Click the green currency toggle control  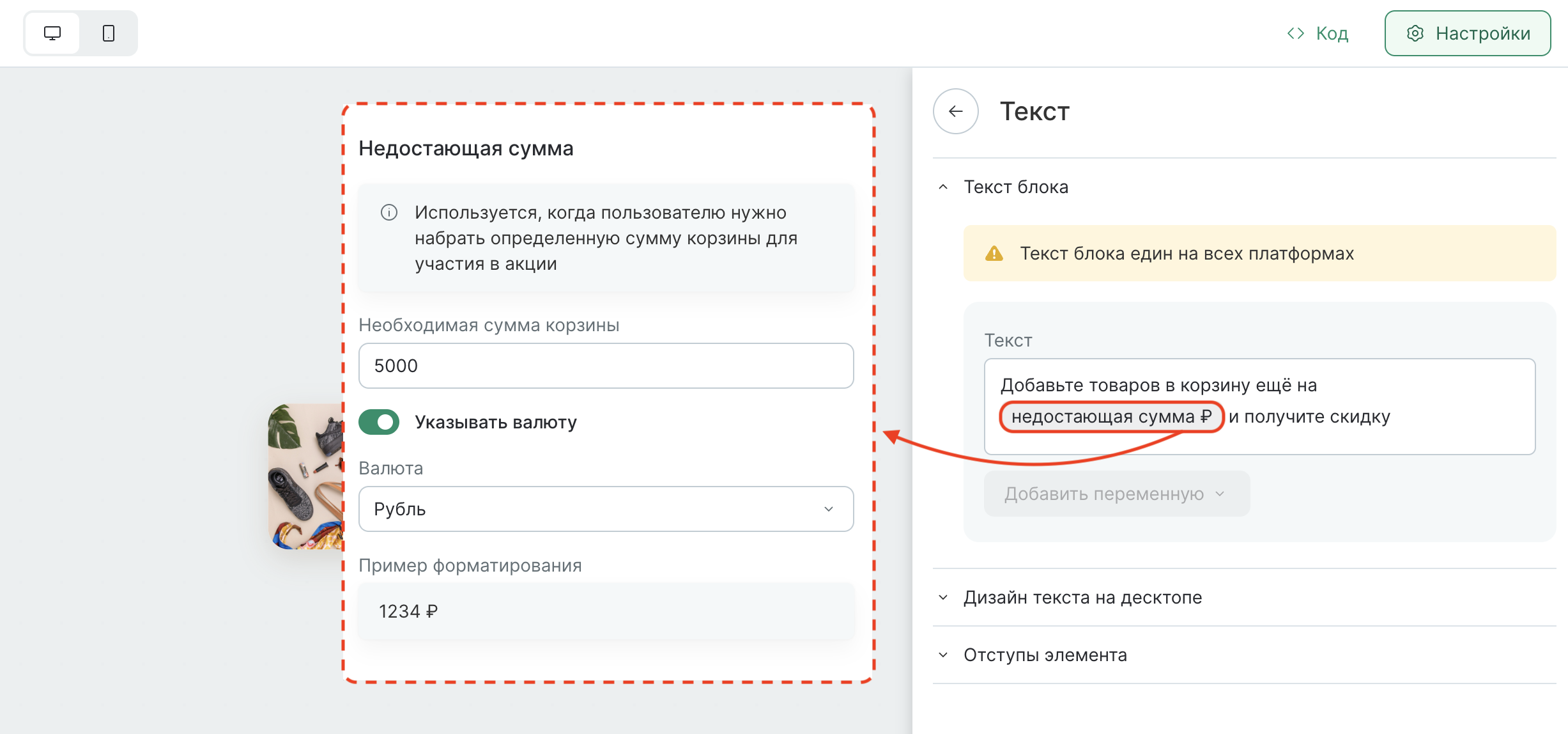coord(378,422)
